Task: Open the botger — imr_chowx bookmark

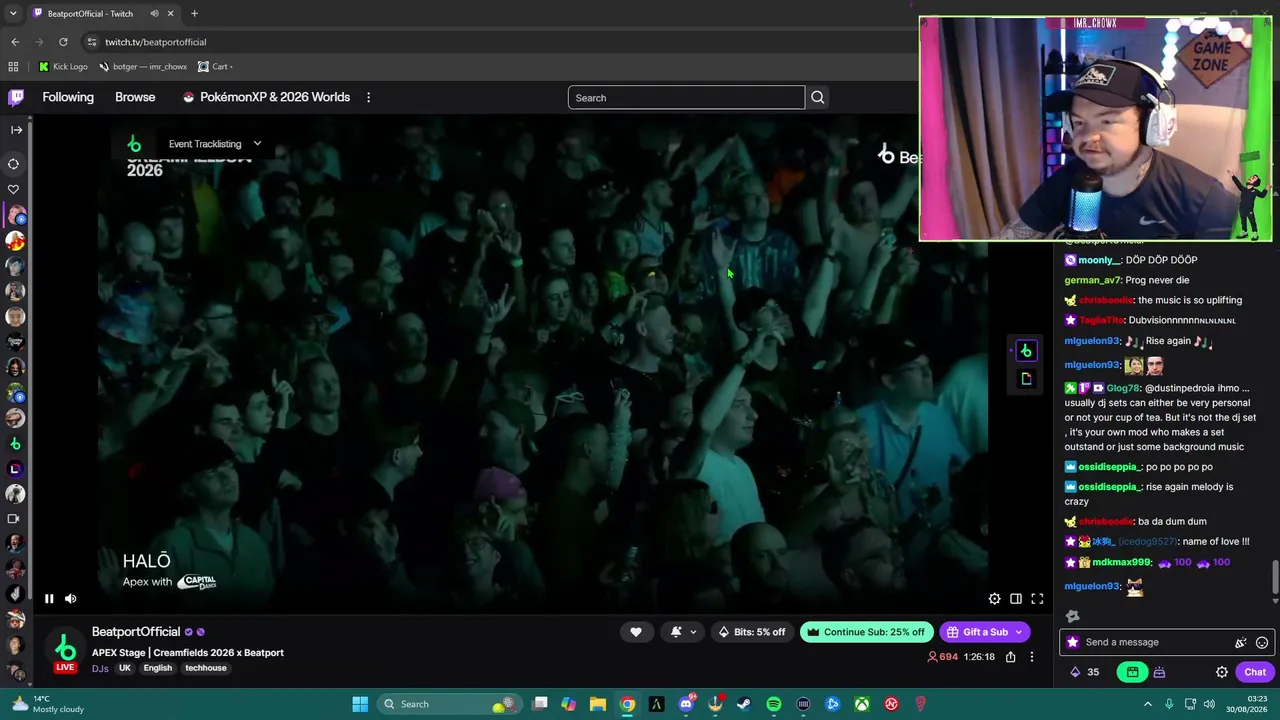Action: pos(142,67)
